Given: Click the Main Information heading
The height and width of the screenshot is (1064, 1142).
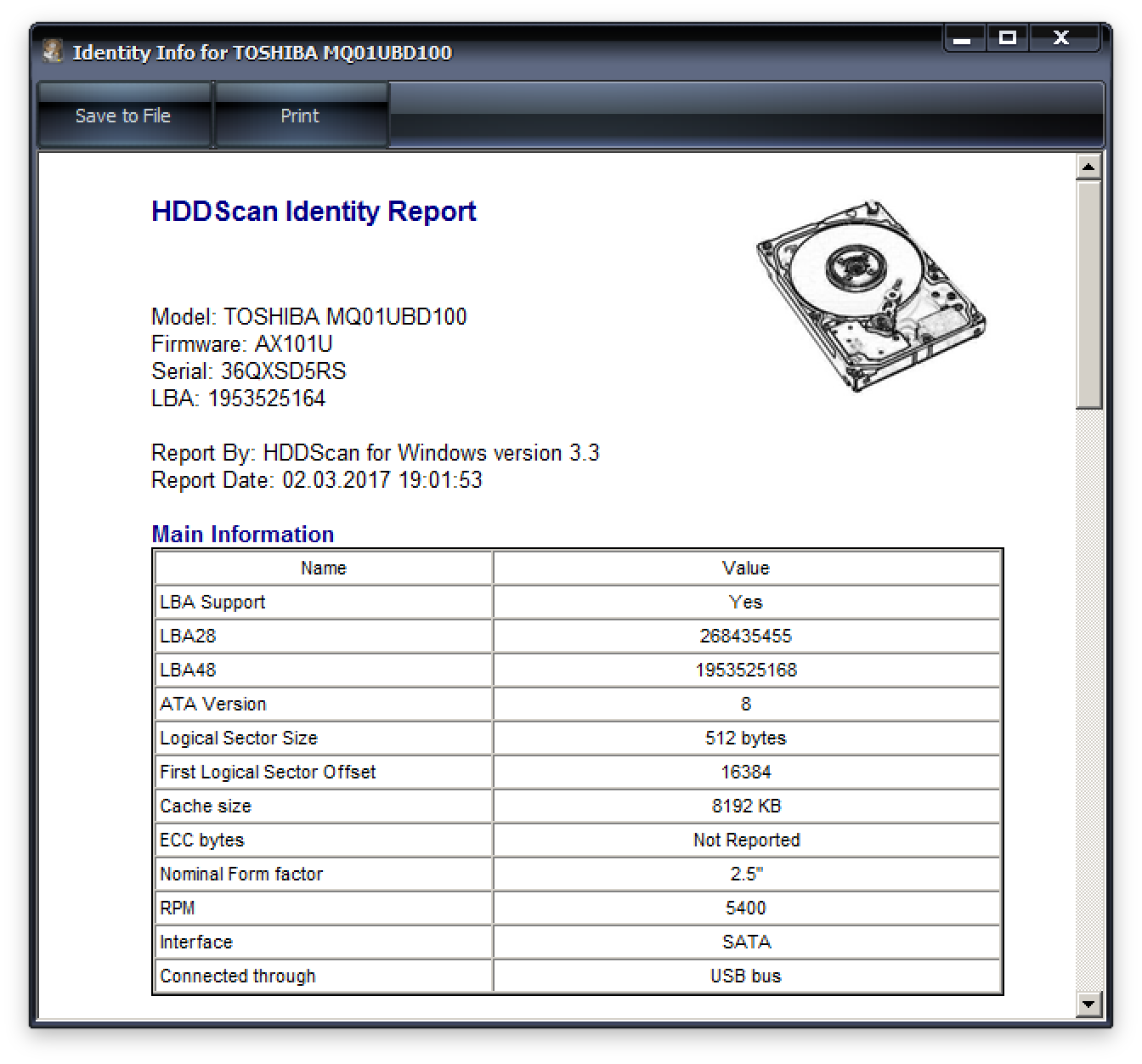Looking at the screenshot, I should 243,535.
